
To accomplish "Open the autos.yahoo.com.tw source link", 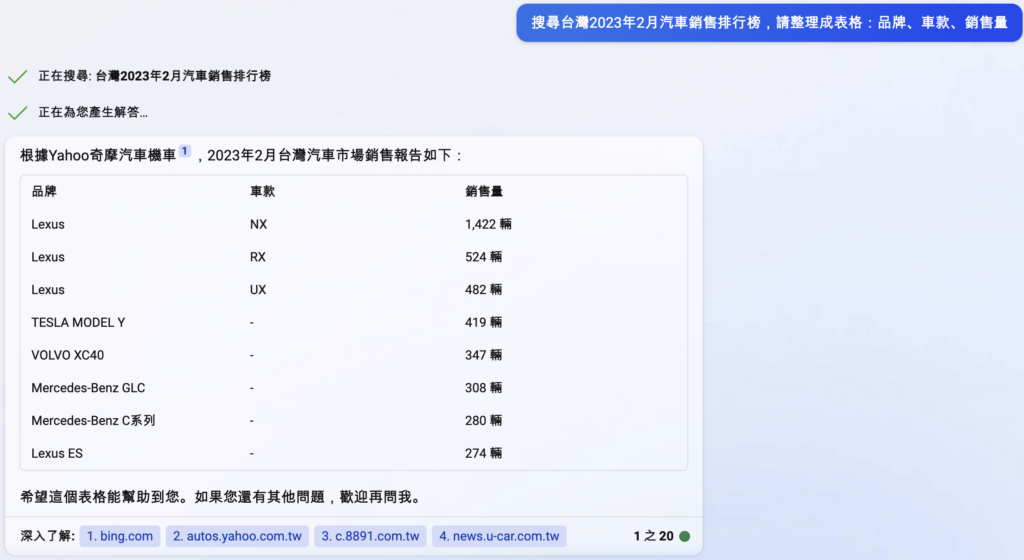I will 237,536.
